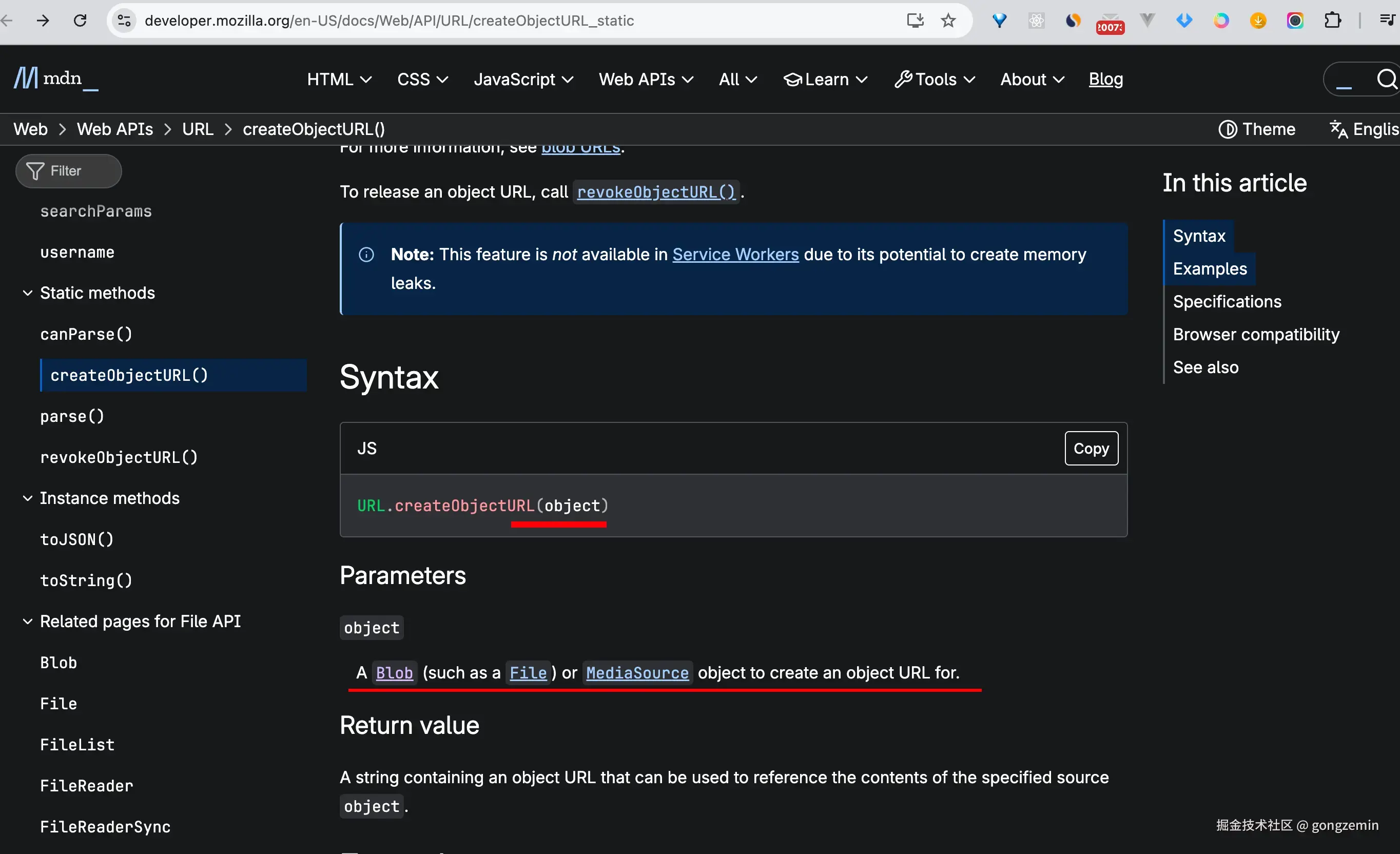Screen dimensions: 1400x854
Task: Select parse() in the sidebar
Action: coord(72,417)
